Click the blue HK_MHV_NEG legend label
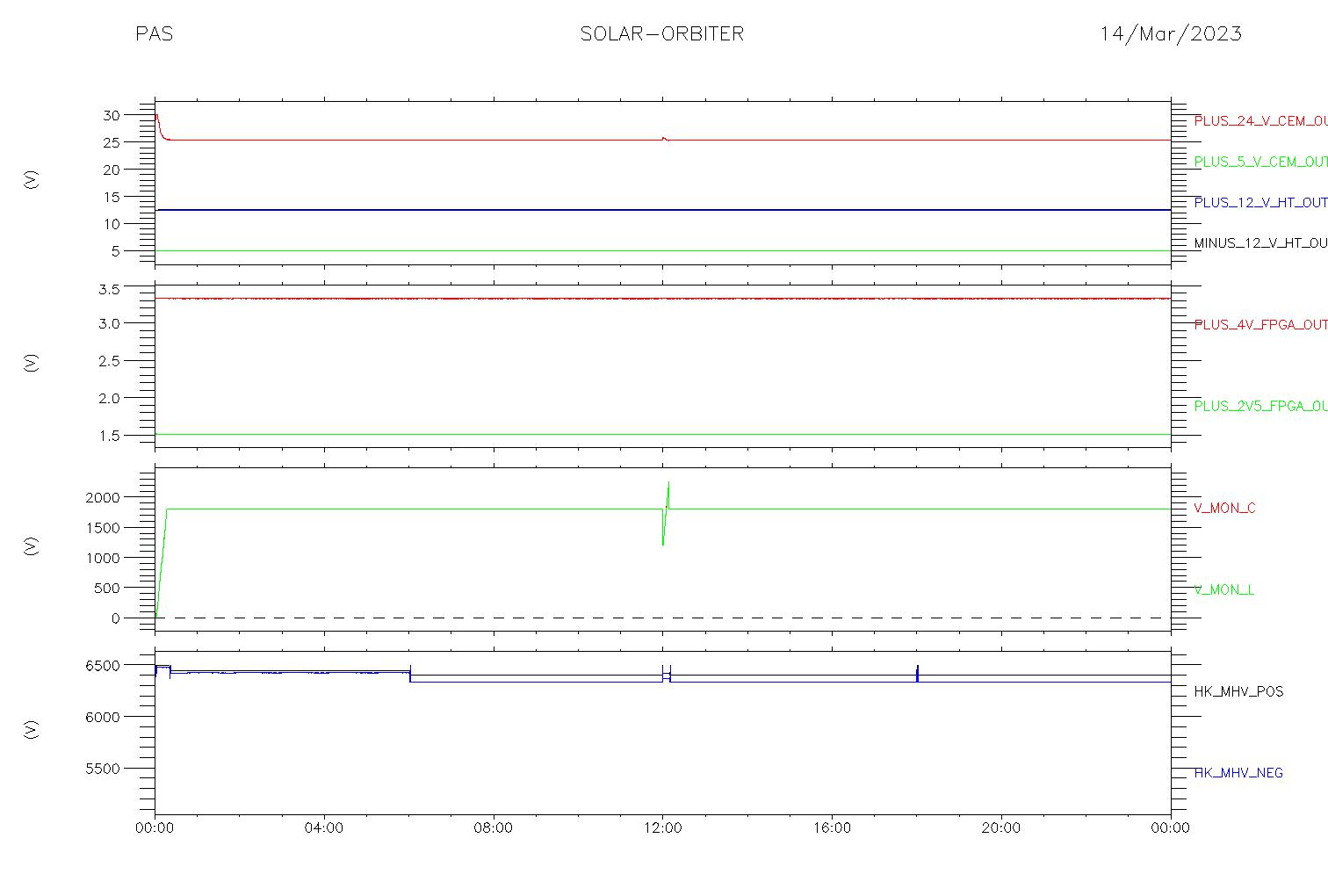The width and height of the screenshot is (1328, 896). 1238,773
